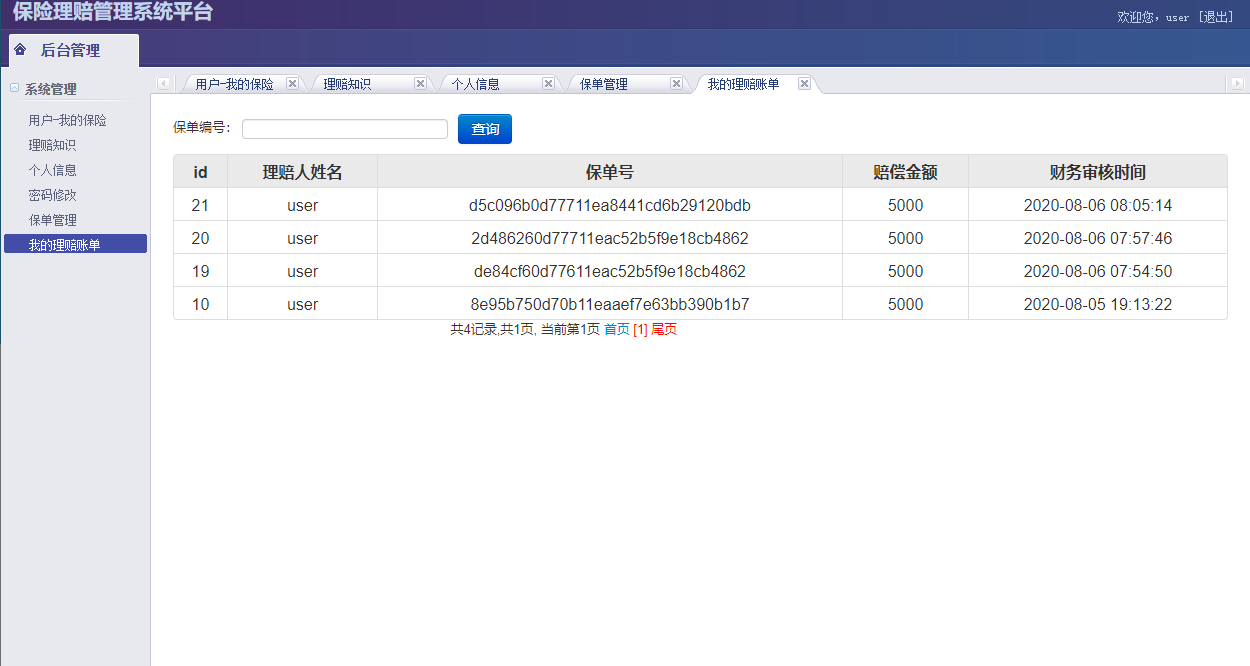Click timestamp 2020-08-06 08:05:14
1250x666 pixels.
(x=1098, y=205)
